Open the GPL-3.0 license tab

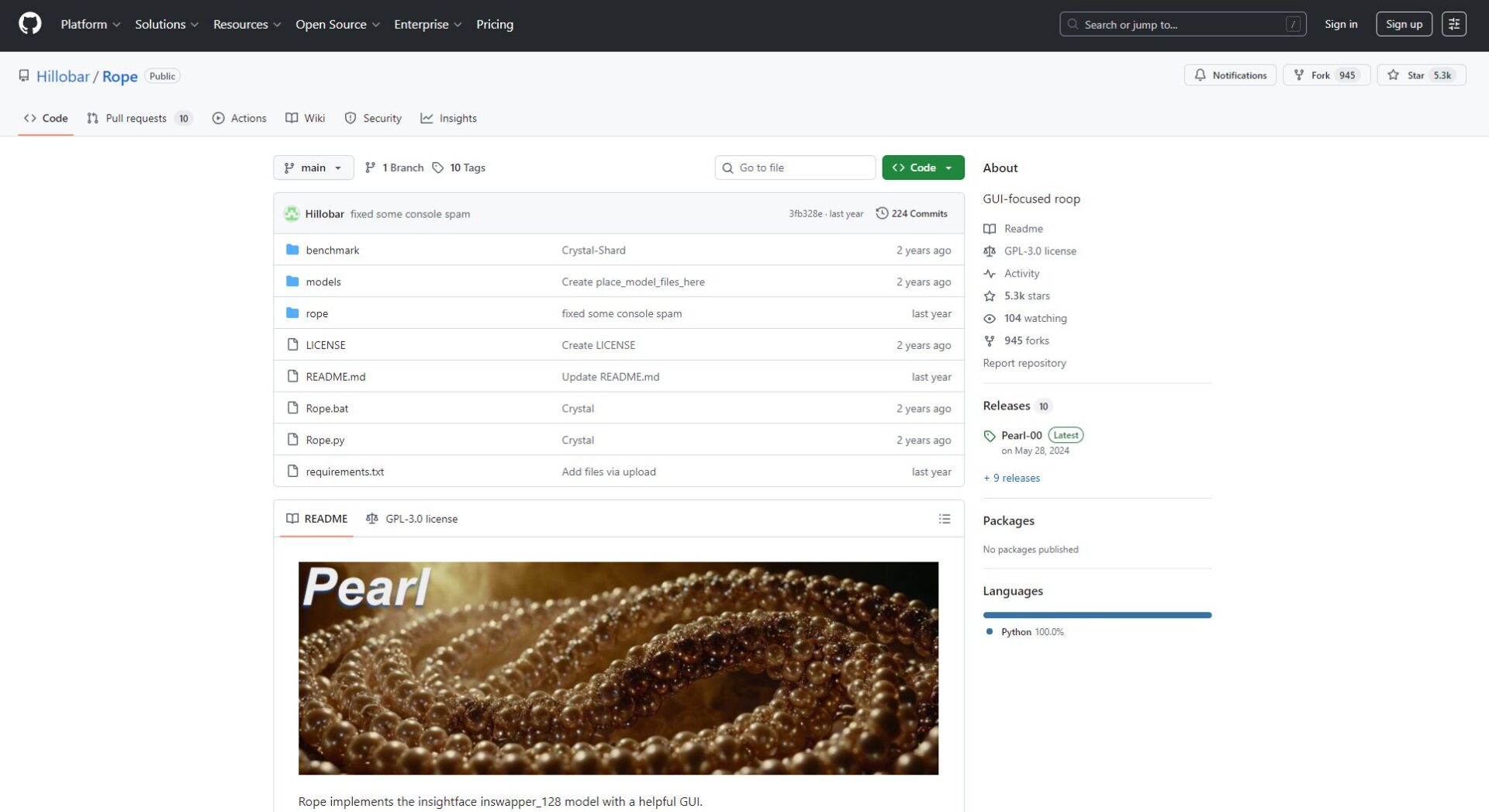pos(412,519)
